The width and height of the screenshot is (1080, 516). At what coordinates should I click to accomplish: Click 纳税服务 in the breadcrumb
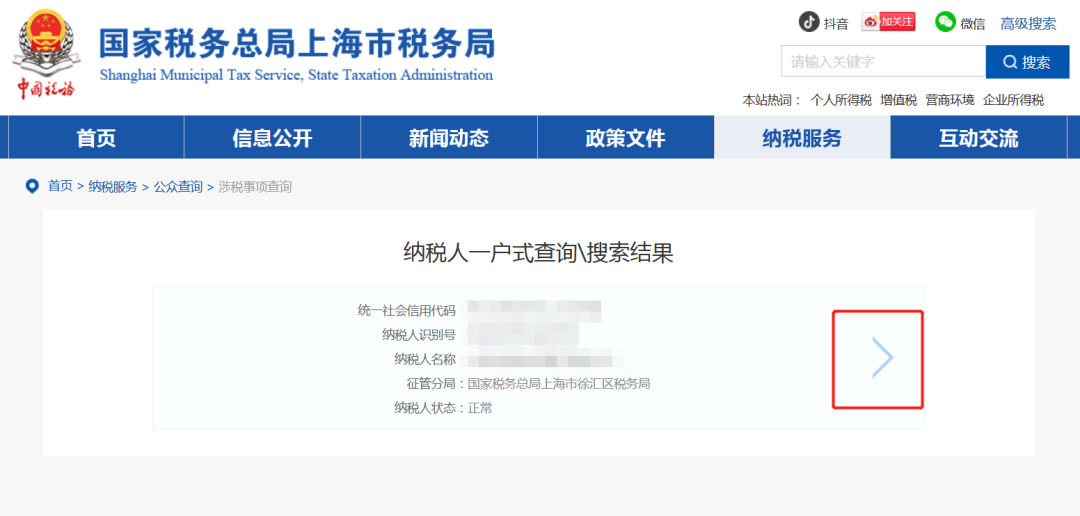click(x=113, y=187)
